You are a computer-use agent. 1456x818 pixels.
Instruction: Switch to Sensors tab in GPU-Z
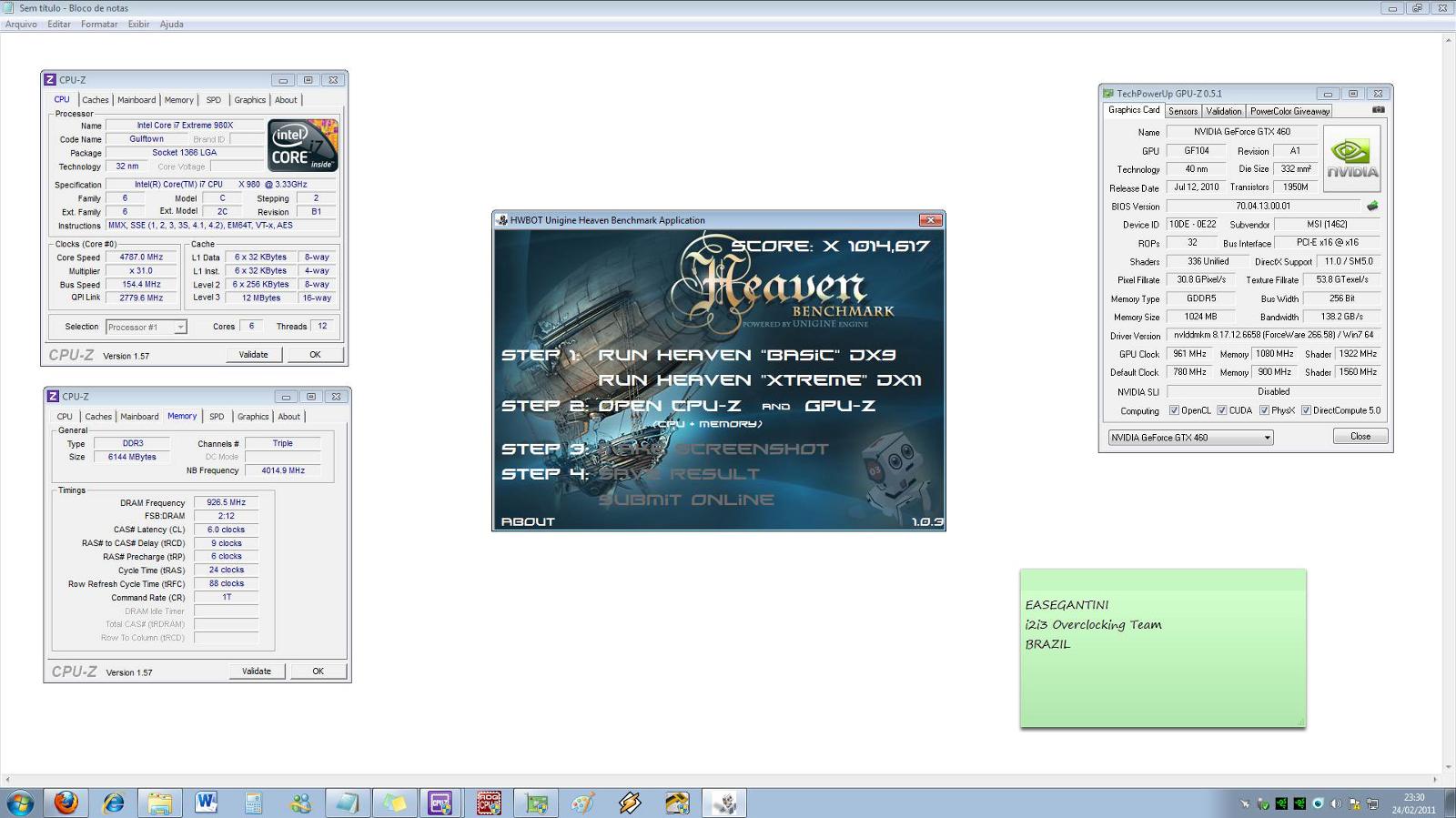(x=1183, y=111)
